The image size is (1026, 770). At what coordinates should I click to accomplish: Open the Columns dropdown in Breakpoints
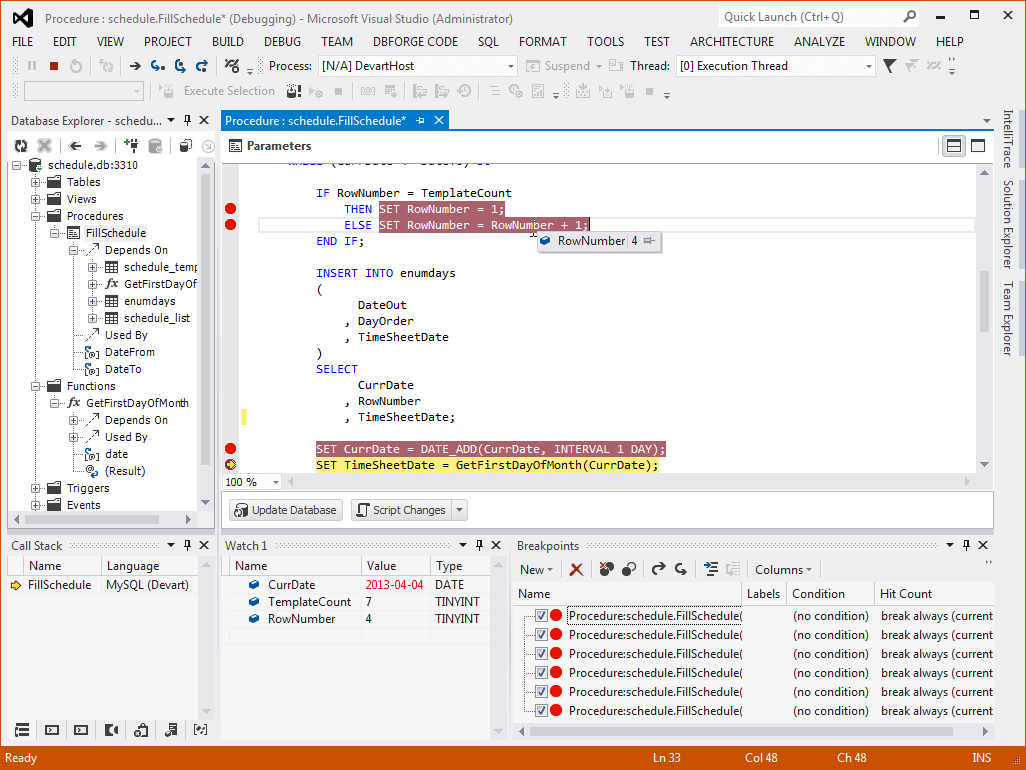coord(783,570)
